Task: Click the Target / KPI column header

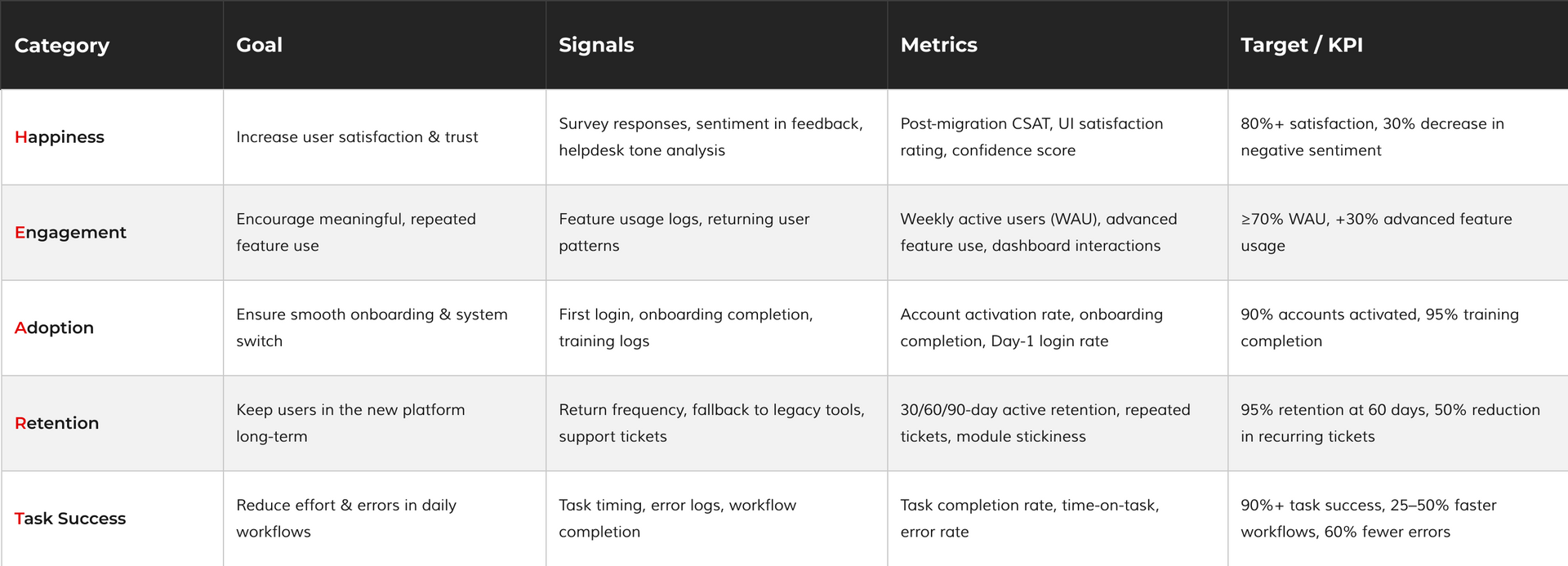Action: (1301, 46)
